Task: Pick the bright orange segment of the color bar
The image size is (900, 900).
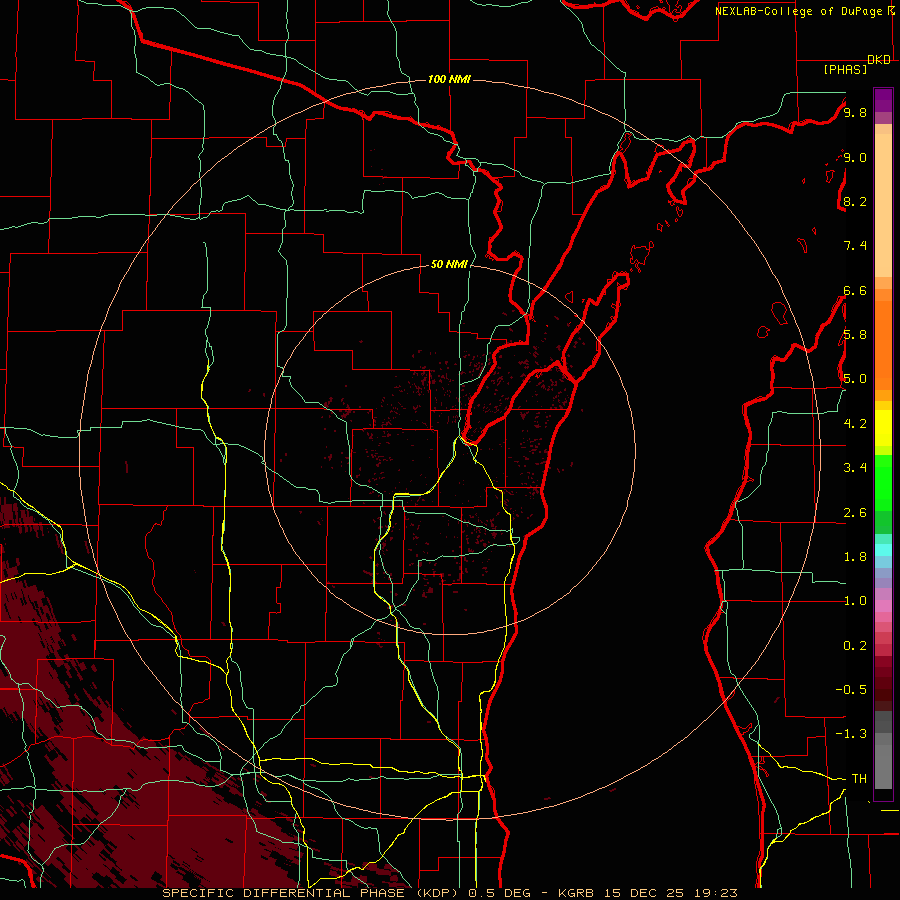Action: [x=883, y=344]
